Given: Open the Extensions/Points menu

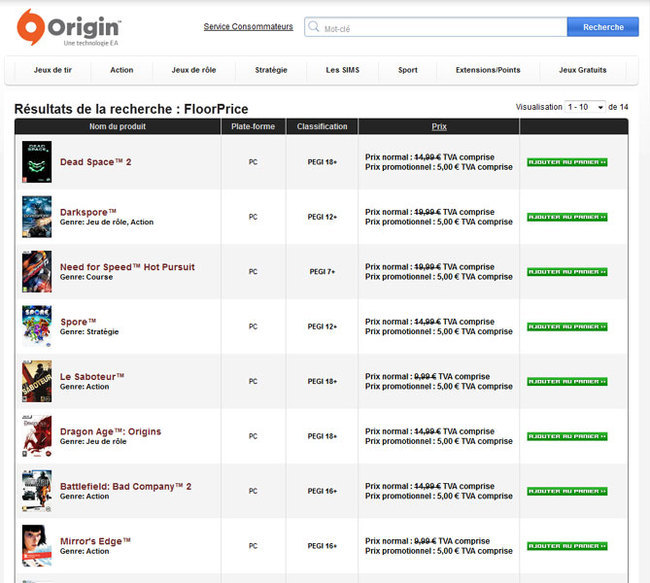Looking at the screenshot, I should [488, 70].
